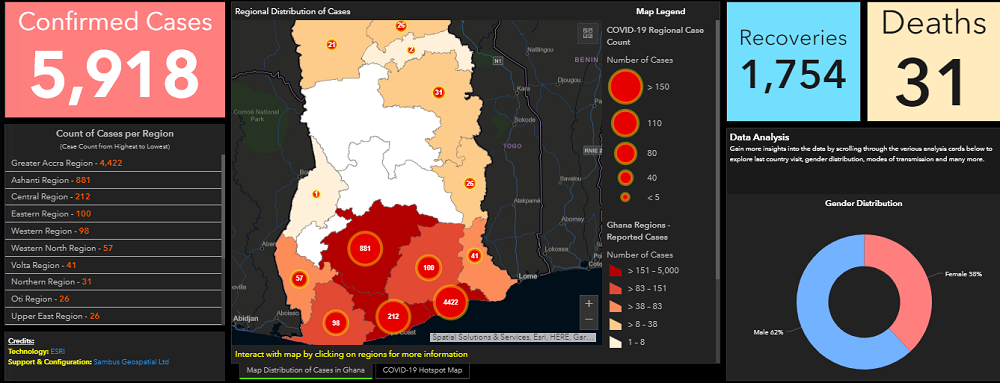Open Map Distribution of Cases in Ghana tab
The width and height of the screenshot is (1000, 383).
pyautogui.click(x=305, y=371)
